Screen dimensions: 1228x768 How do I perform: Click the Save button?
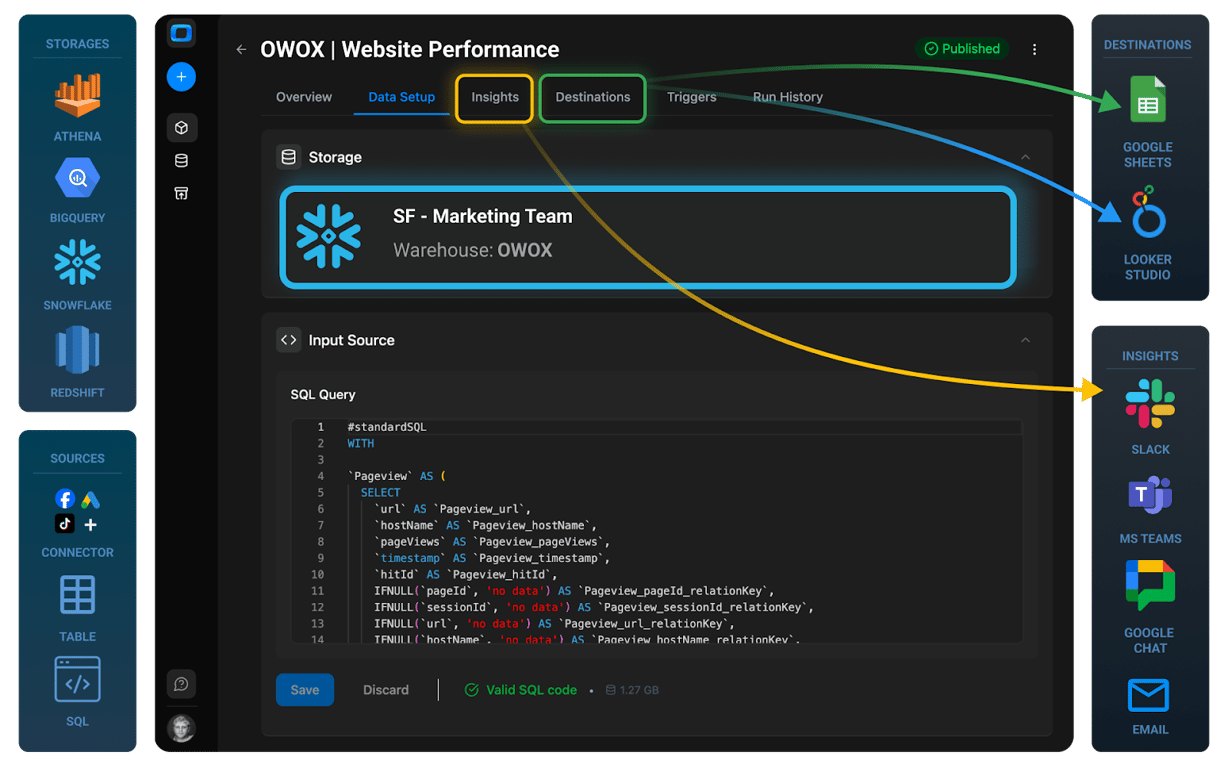coord(305,690)
